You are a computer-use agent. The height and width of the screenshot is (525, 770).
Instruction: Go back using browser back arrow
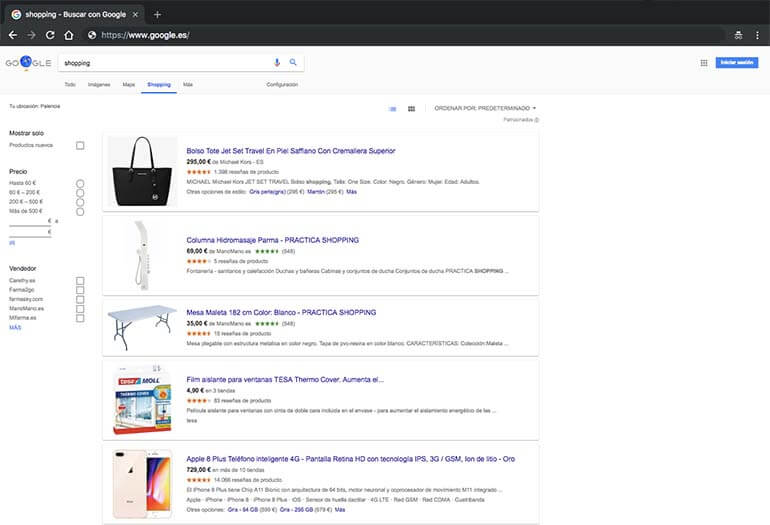pyautogui.click(x=13, y=35)
